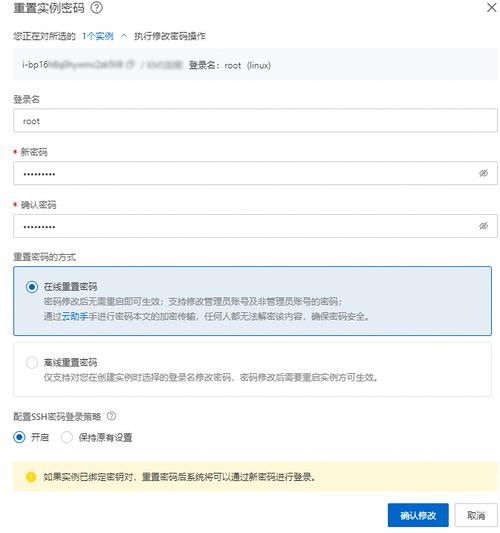Select 在线重置密码 radio option

pos(32,287)
